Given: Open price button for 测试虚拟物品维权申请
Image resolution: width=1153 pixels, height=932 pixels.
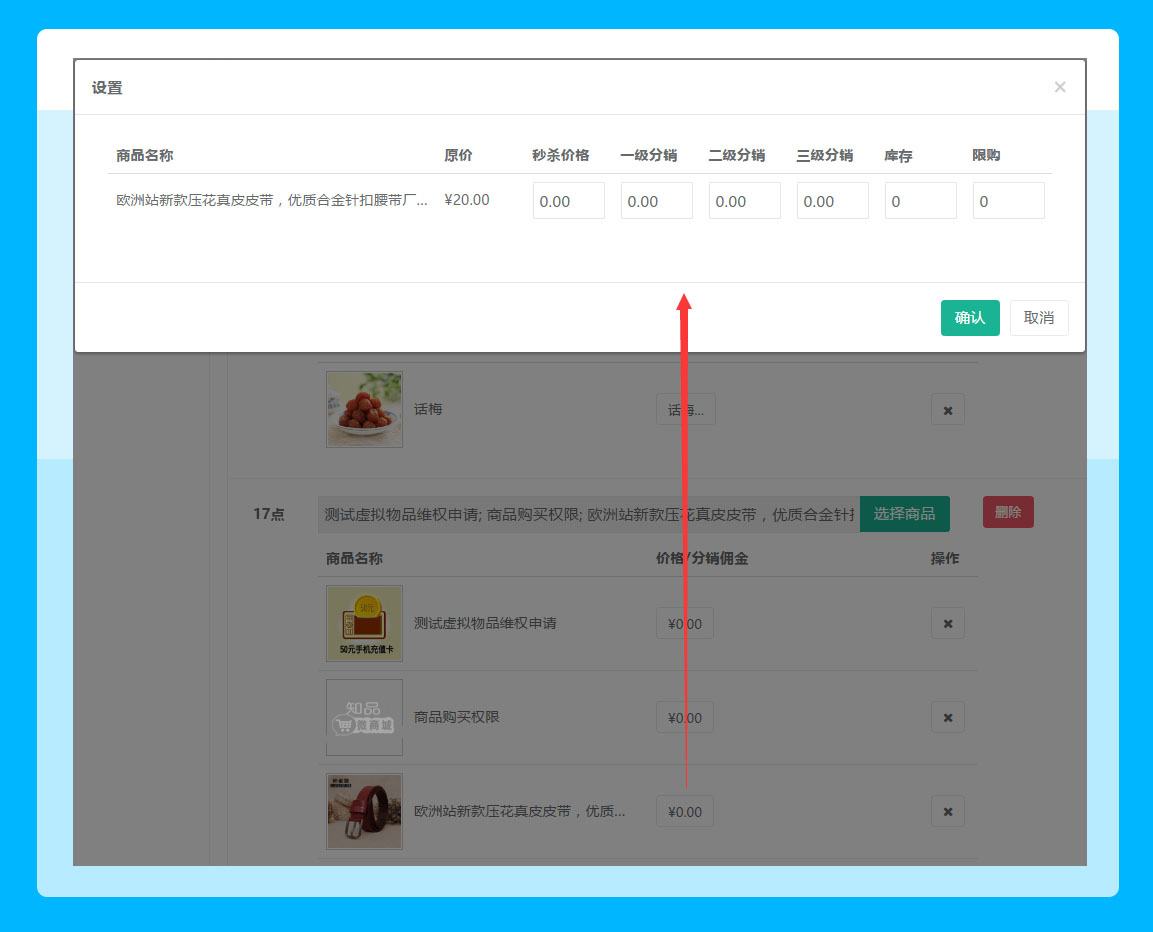Looking at the screenshot, I should [685, 623].
